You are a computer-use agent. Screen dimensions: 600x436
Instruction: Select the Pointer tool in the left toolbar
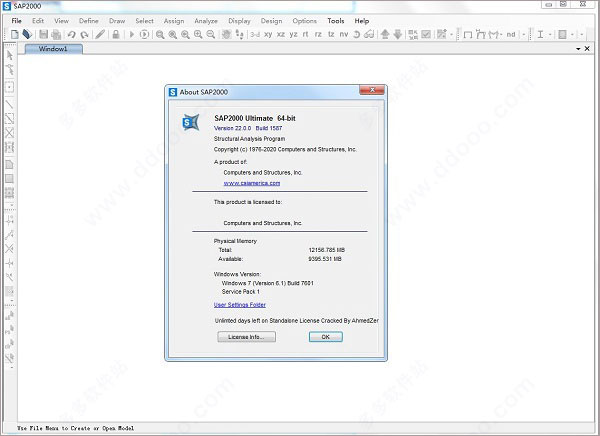[x=10, y=55]
